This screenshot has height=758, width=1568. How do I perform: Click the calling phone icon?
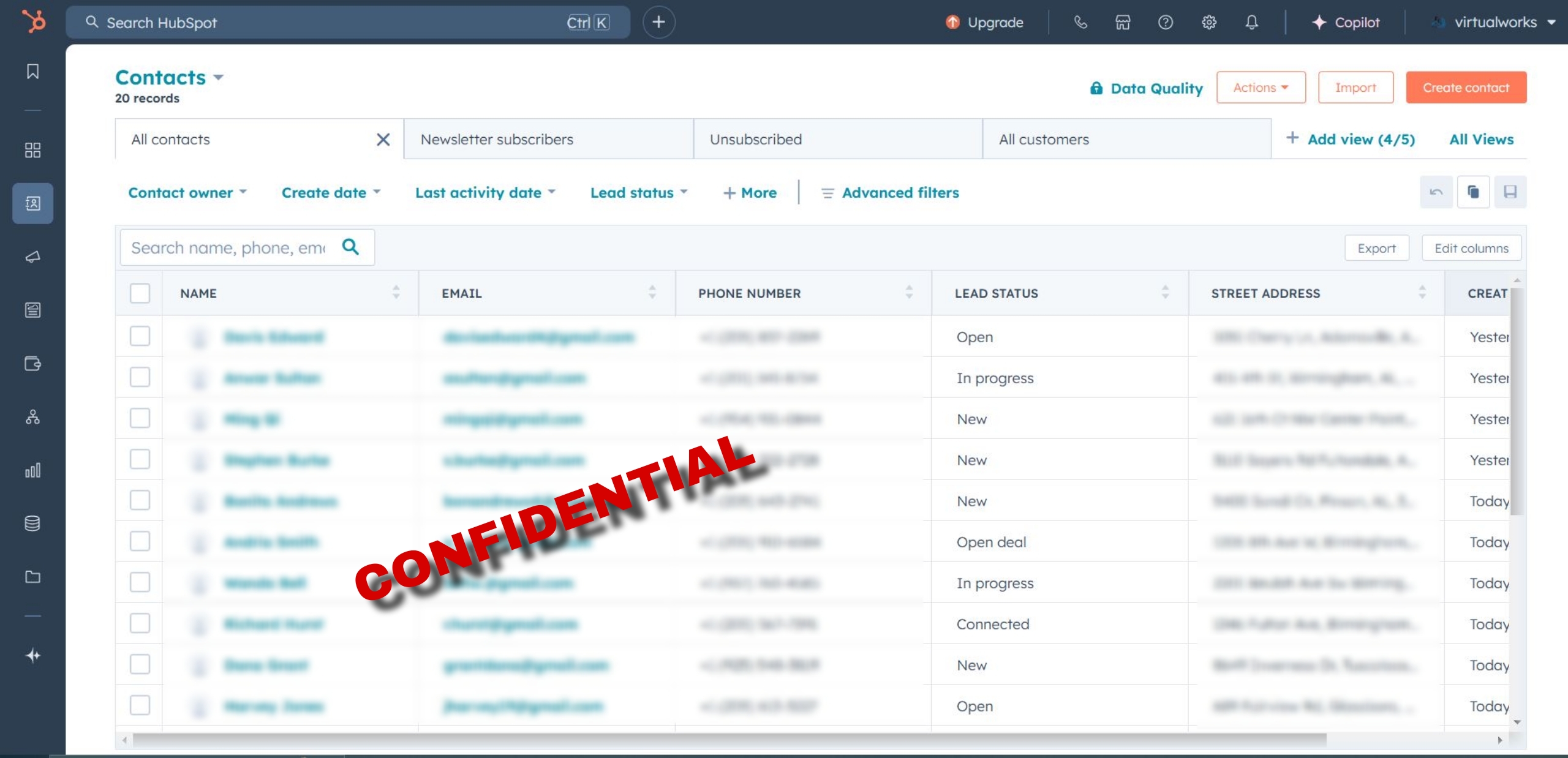[x=1080, y=23]
